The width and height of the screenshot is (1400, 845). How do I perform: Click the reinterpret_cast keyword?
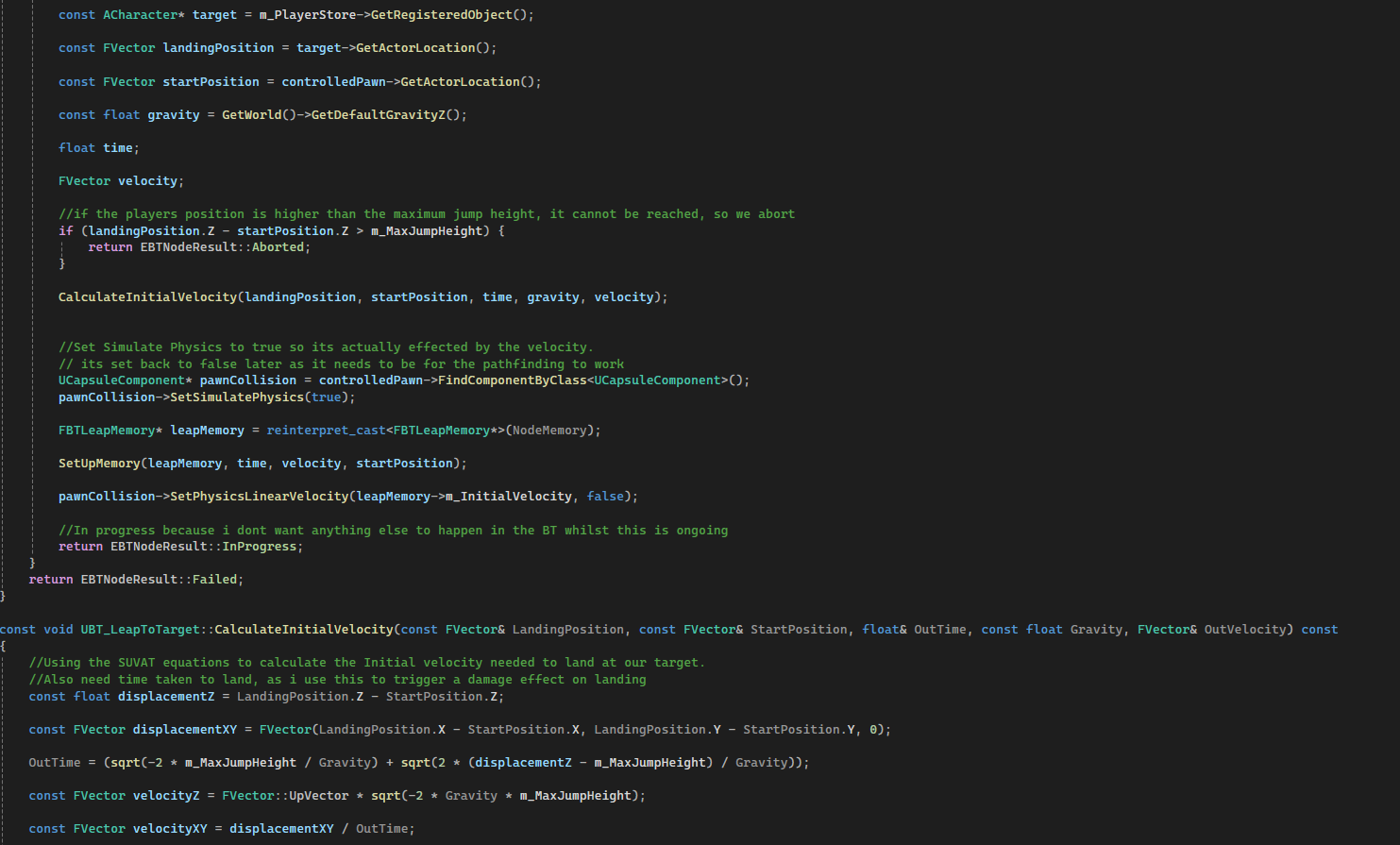coord(326,430)
